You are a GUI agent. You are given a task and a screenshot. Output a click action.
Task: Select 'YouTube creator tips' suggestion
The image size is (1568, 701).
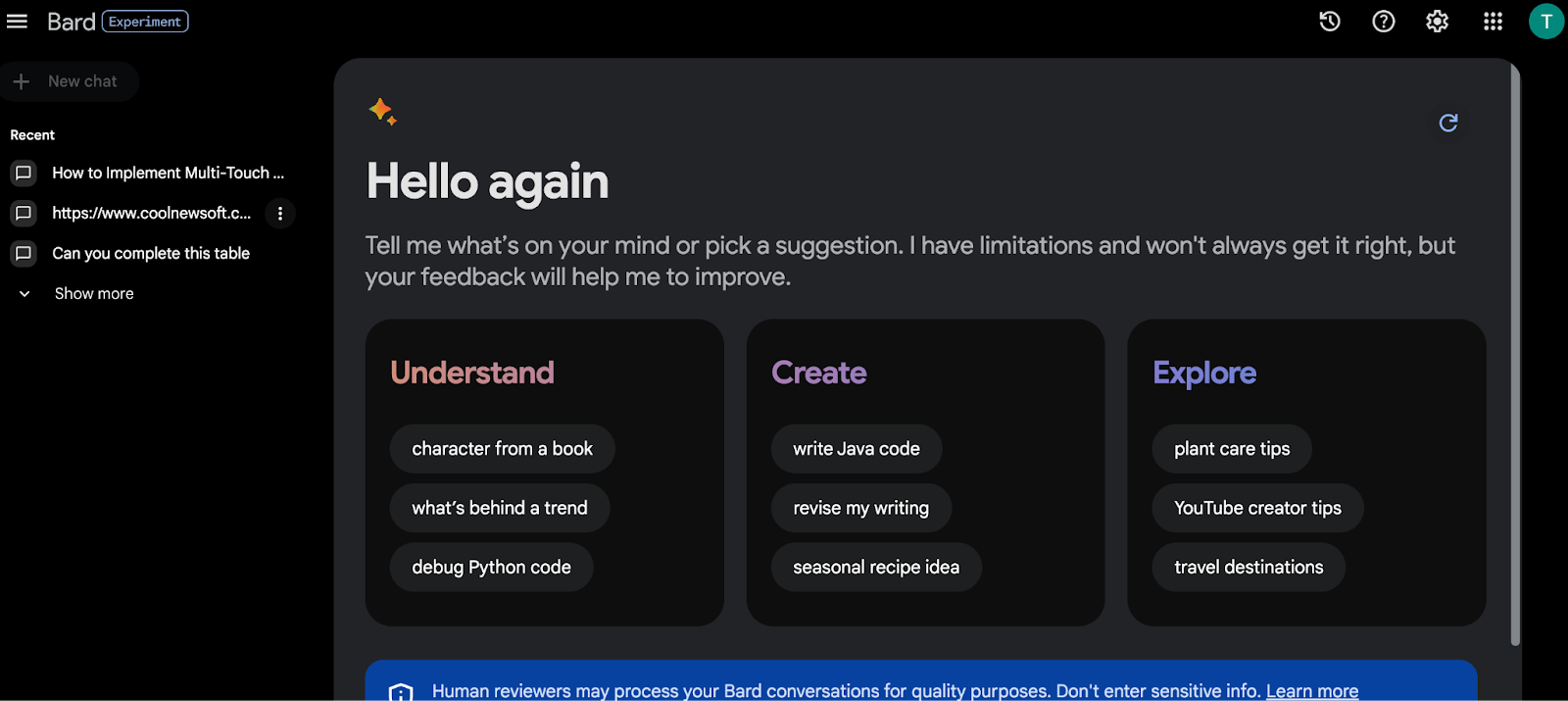(x=1258, y=508)
